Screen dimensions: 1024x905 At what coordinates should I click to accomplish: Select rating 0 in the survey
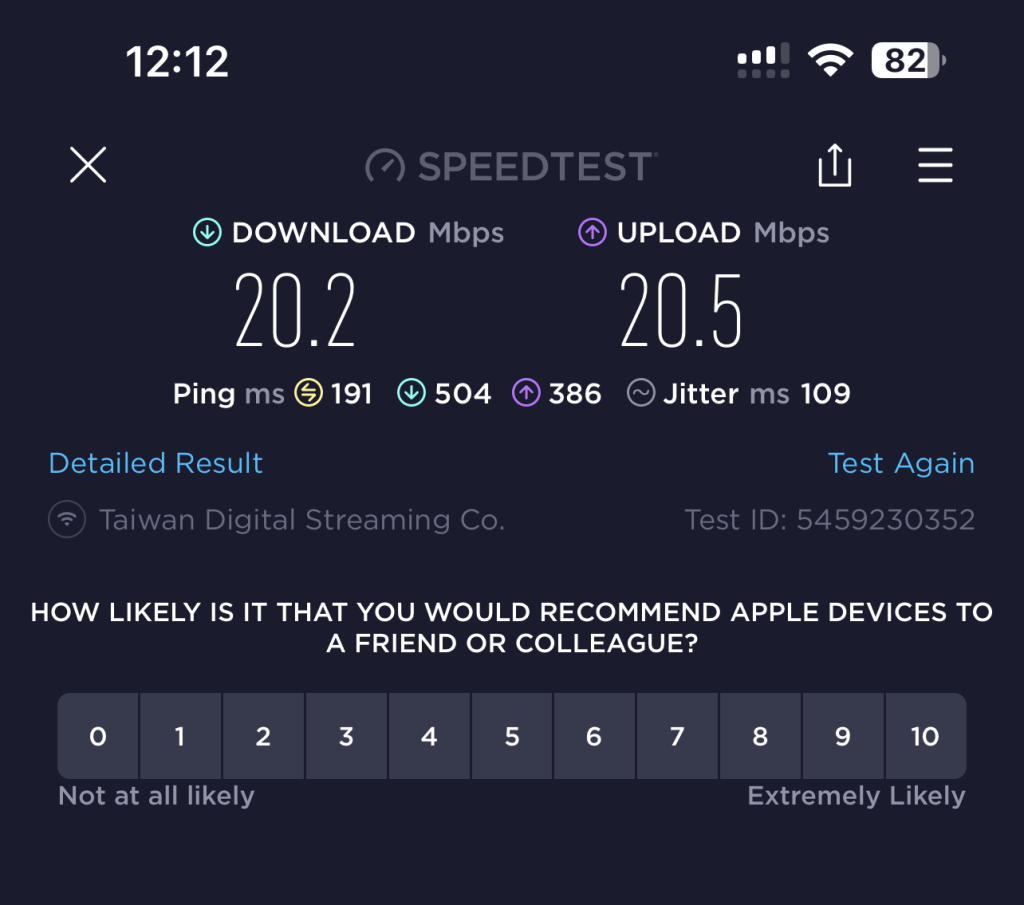(x=98, y=737)
